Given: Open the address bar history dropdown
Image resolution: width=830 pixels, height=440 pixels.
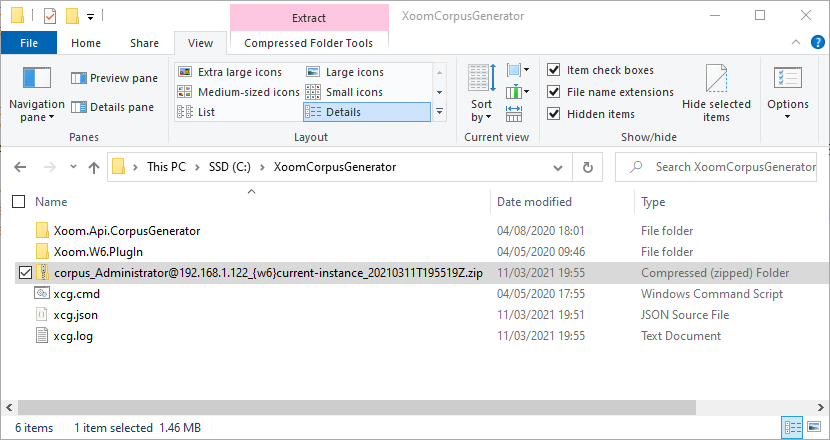Looking at the screenshot, I should click(x=557, y=168).
